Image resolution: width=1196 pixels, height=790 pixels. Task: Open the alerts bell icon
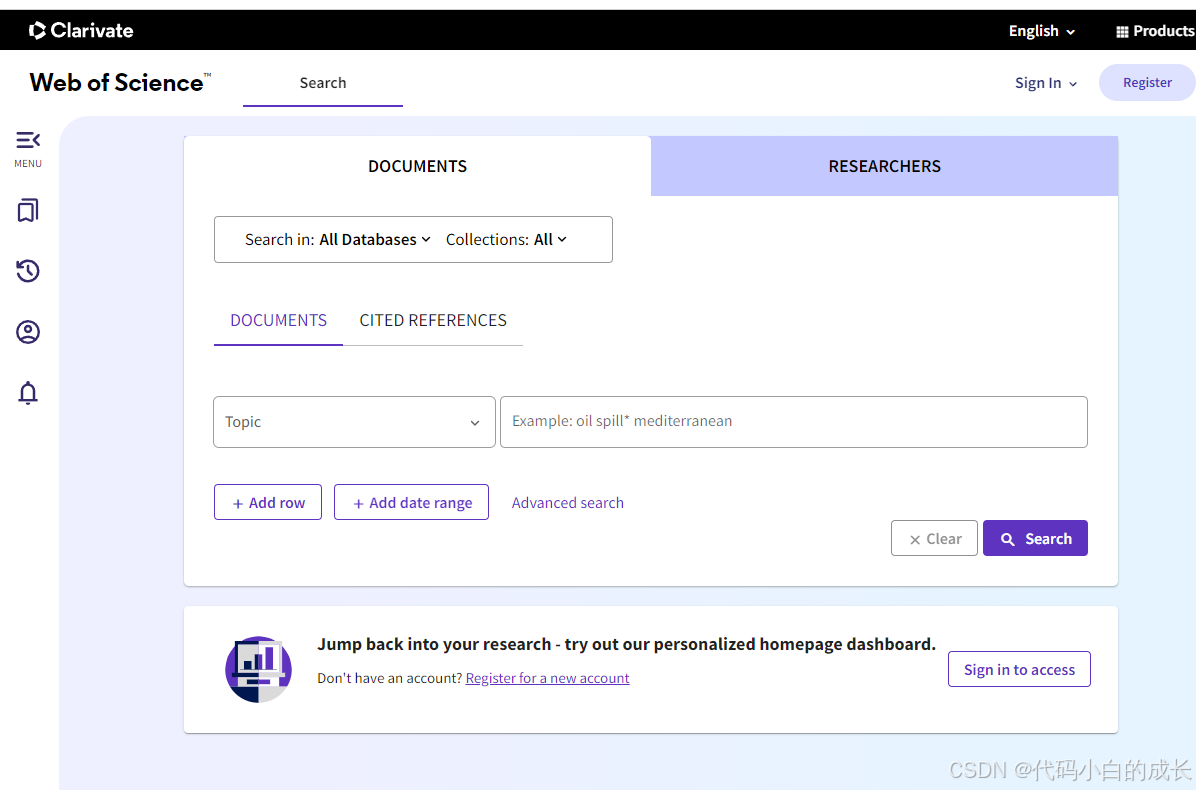(x=27, y=393)
